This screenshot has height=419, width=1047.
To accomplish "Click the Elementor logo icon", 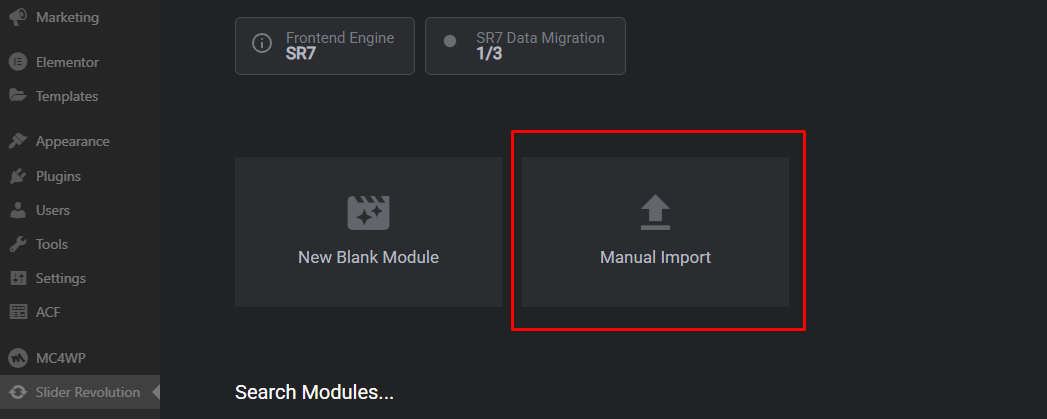I will point(17,62).
